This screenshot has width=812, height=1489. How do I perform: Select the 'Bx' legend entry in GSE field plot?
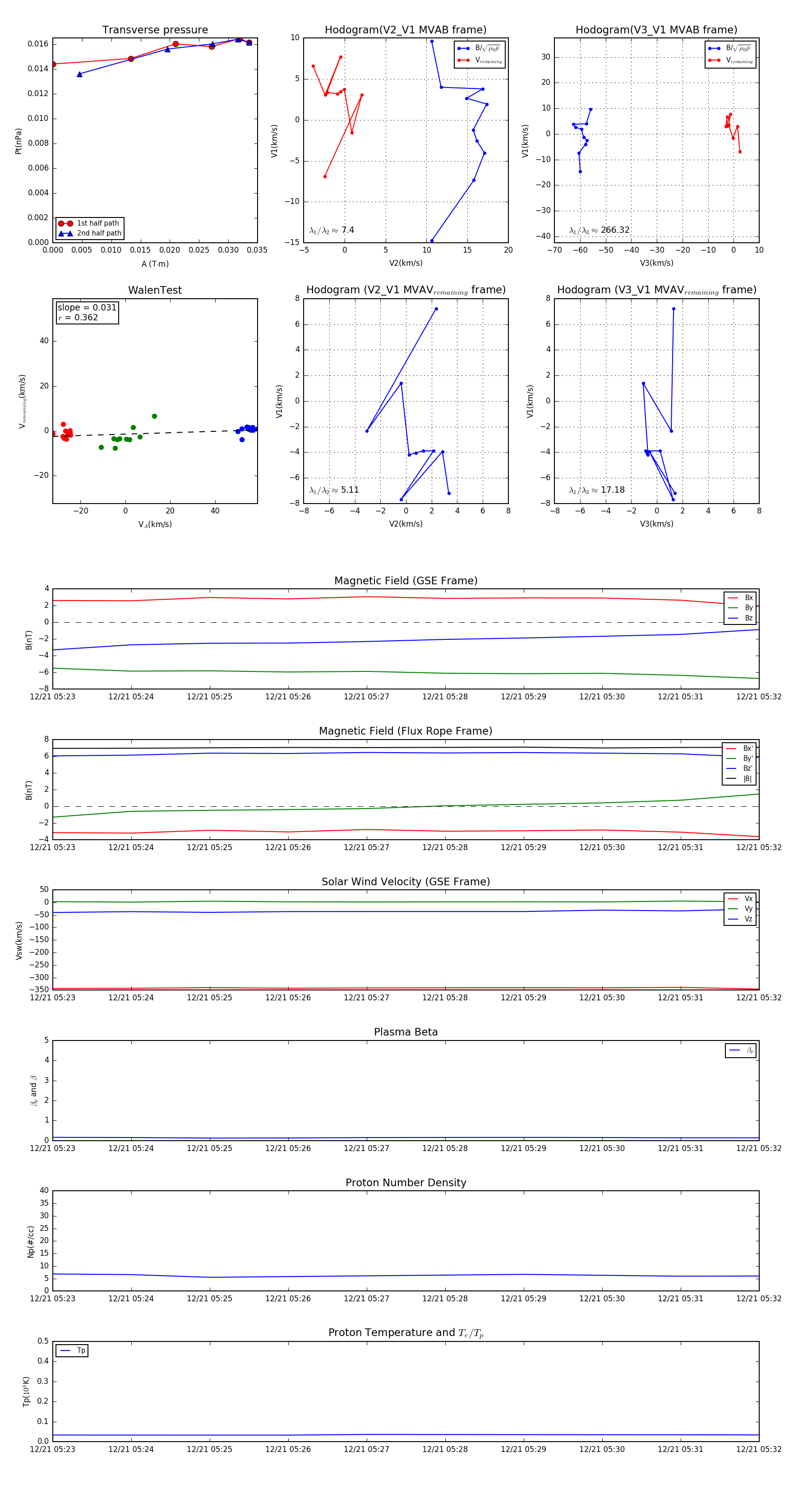(740, 598)
